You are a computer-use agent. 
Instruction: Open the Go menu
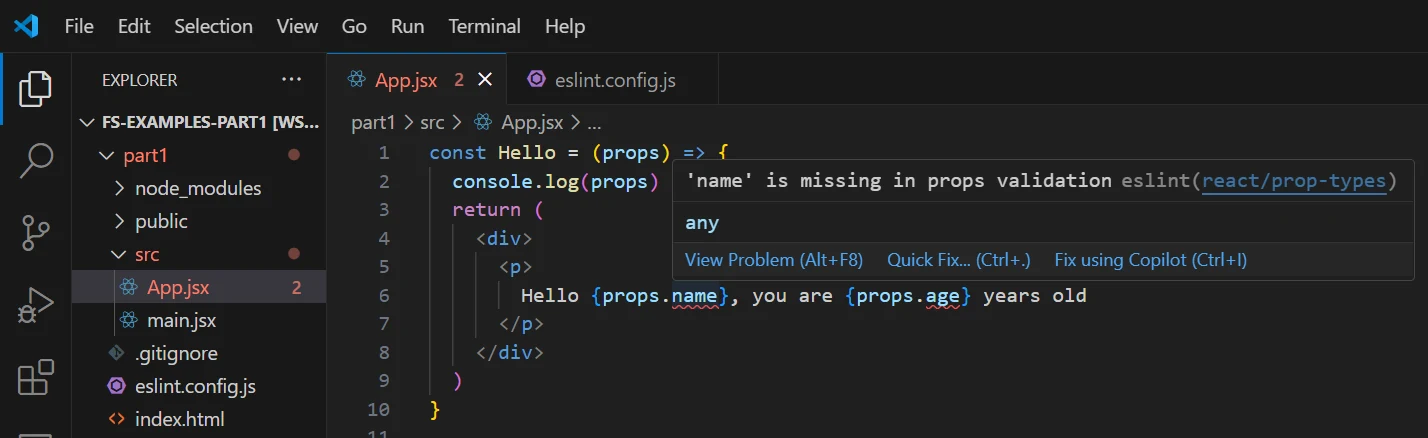[354, 27]
